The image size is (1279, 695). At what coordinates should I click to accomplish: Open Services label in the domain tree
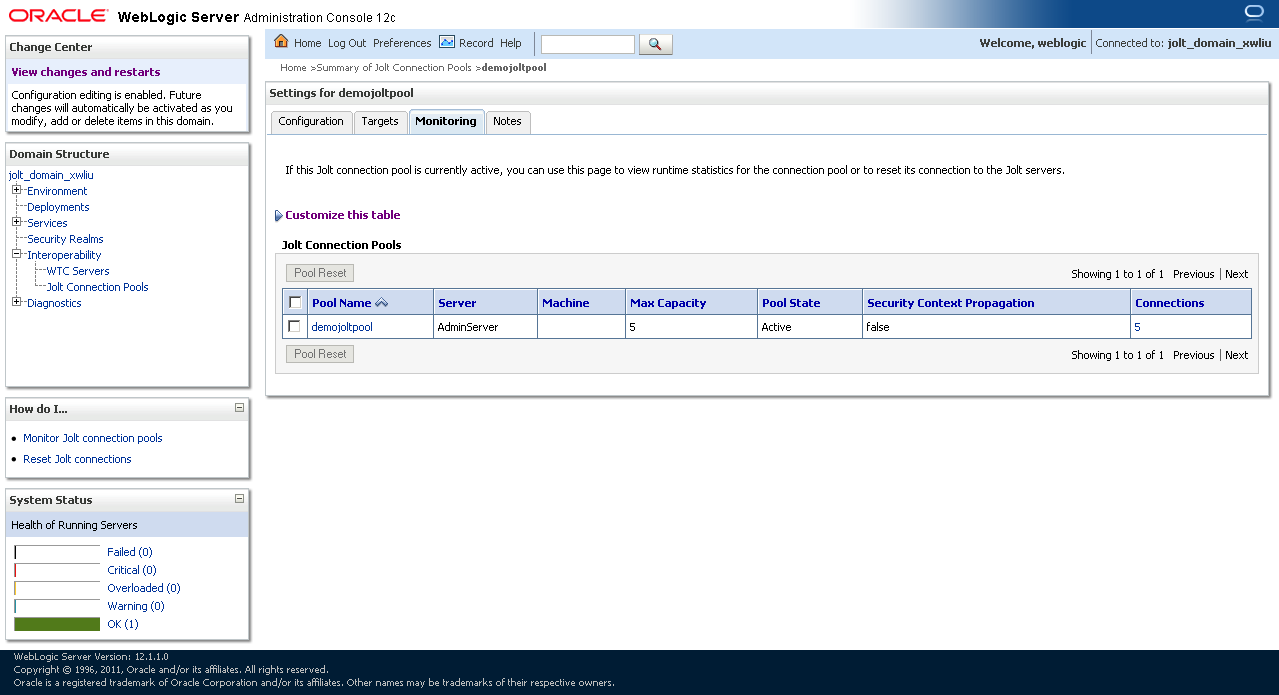(47, 223)
